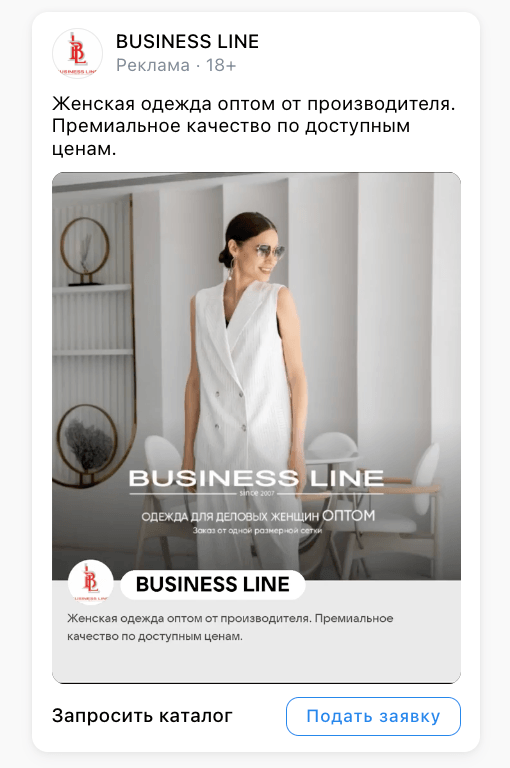Click the small round logo overlapping the photo
510x768 pixels.
(x=91, y=582)
